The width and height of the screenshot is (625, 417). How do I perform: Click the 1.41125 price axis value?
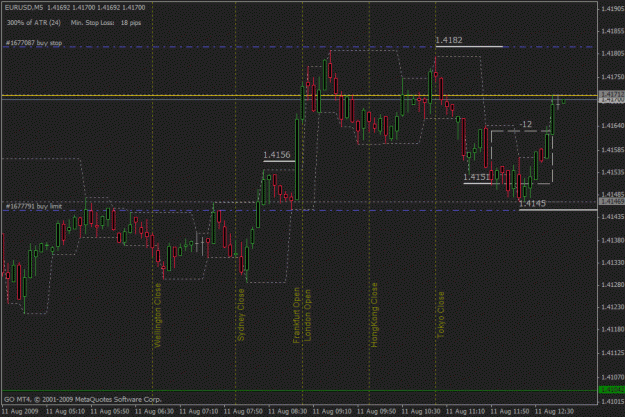click(613, 353)
